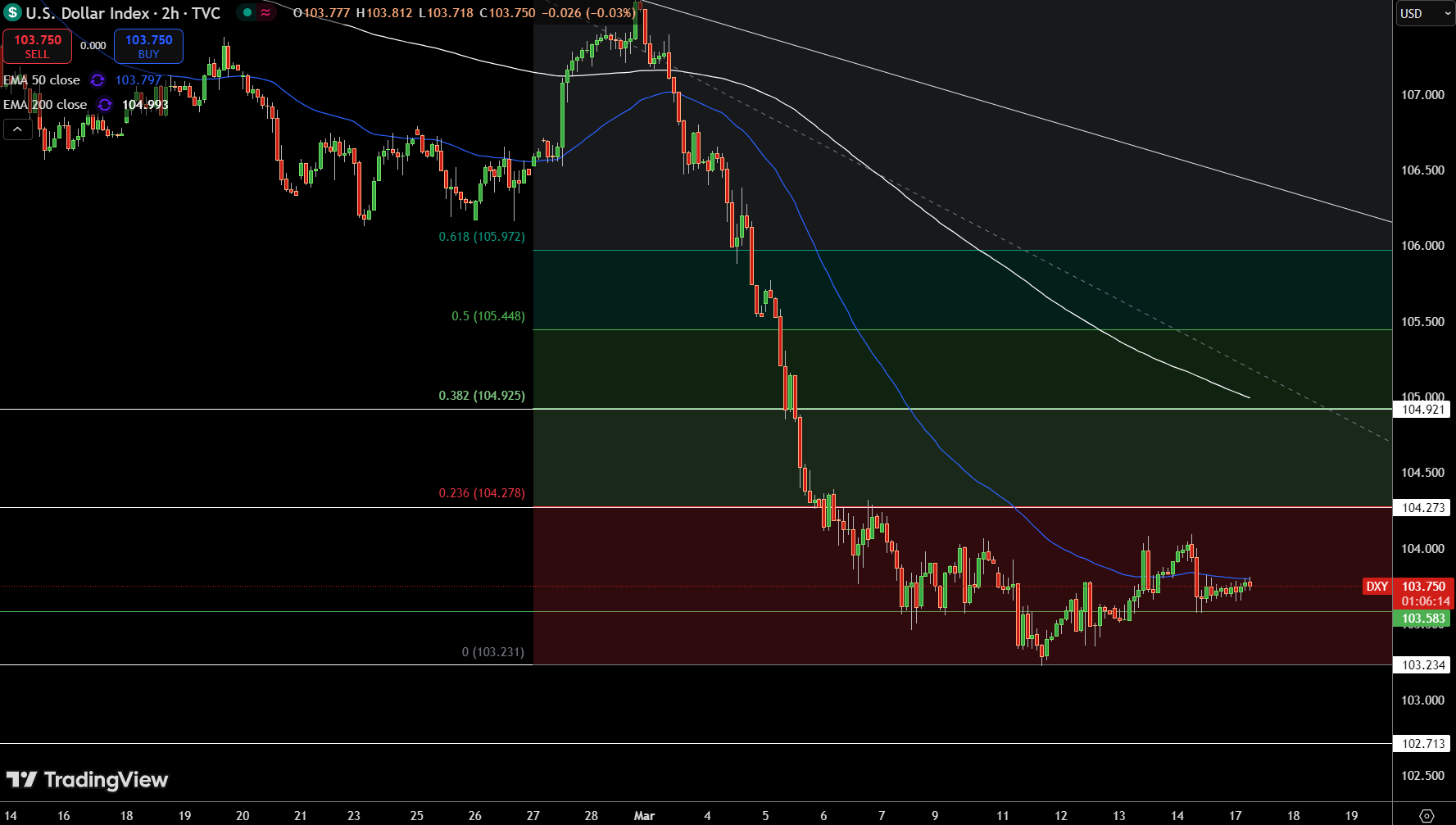Viewport: 1456px width, 825px height.
Task: Click the TradingView logo
Action: pyautogui.click(x=87, y=780)
